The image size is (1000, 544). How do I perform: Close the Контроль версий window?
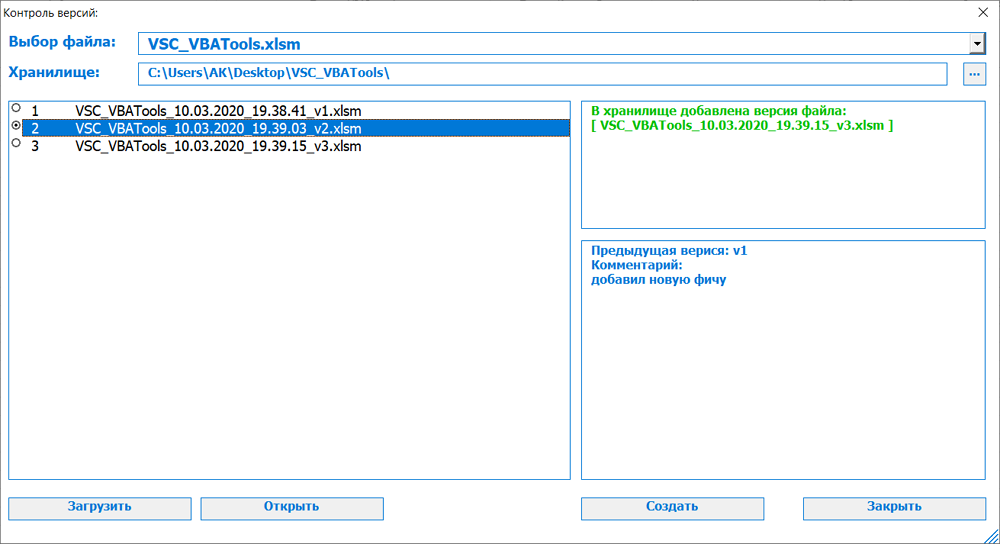[983, 12]
